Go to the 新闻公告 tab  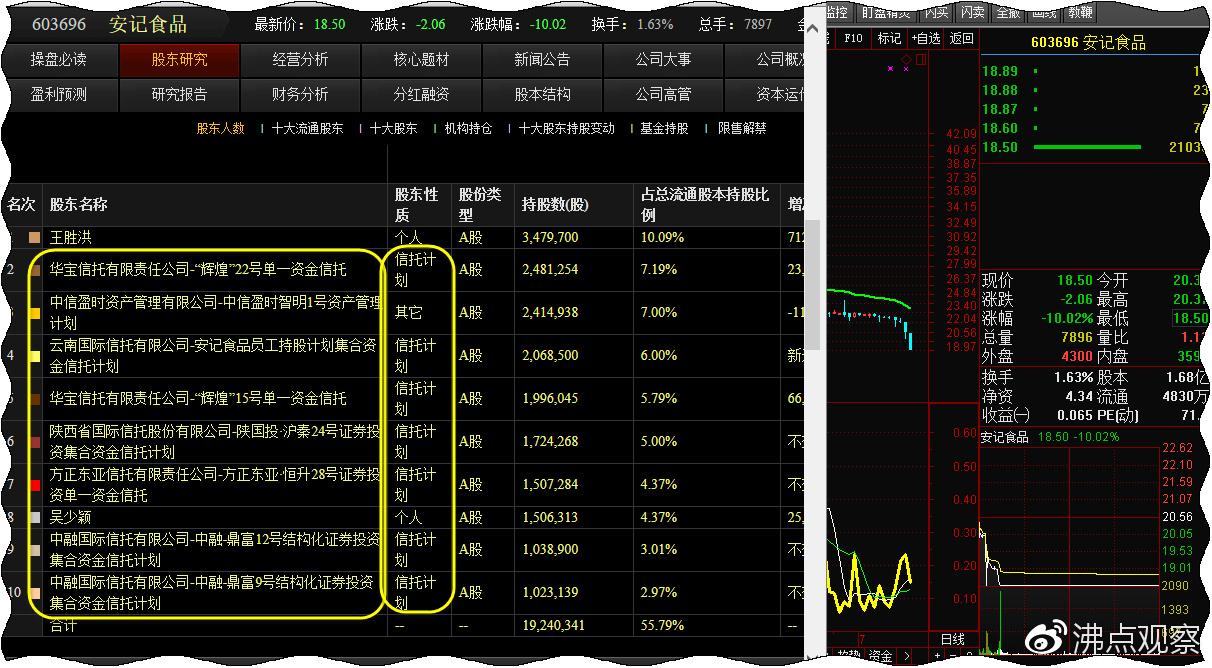click(543, 60)
